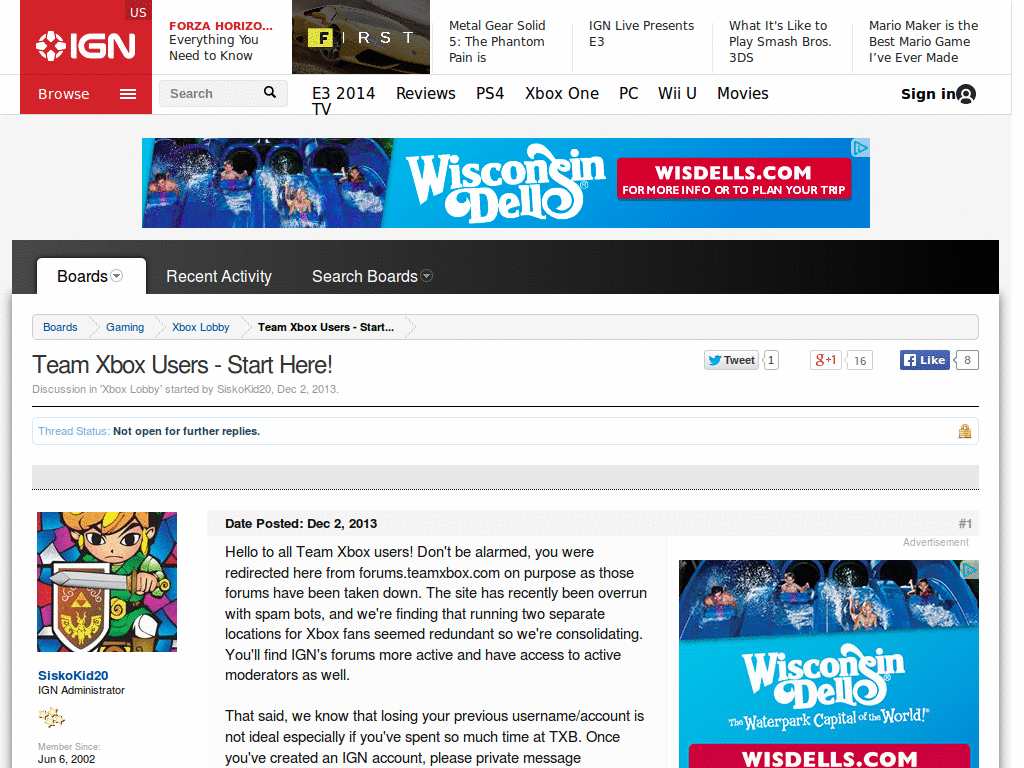The height and width of the screenshot is (768, 1024).
Task: Click the Date Posted: Dec 2, 2013 text
Action: pos(301,523)
